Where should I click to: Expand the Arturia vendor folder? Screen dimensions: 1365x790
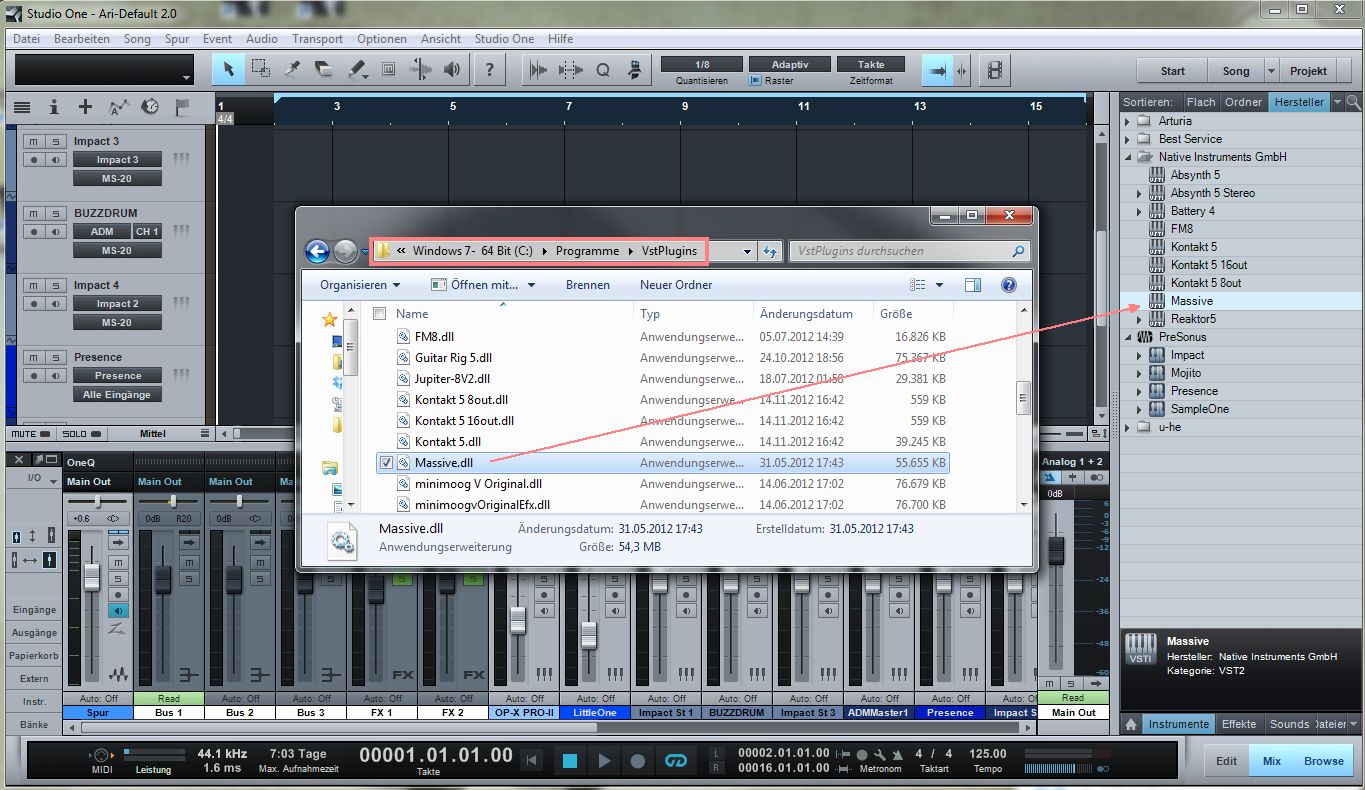1128,121
